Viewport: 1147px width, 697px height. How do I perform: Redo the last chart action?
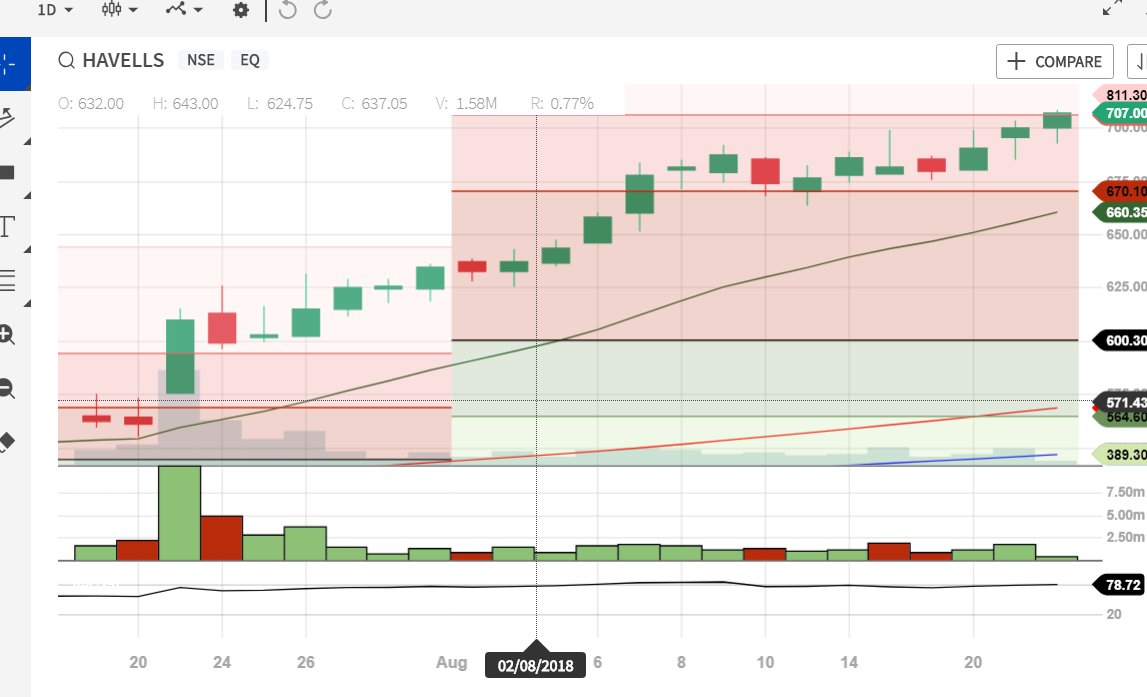pos(323,10)
